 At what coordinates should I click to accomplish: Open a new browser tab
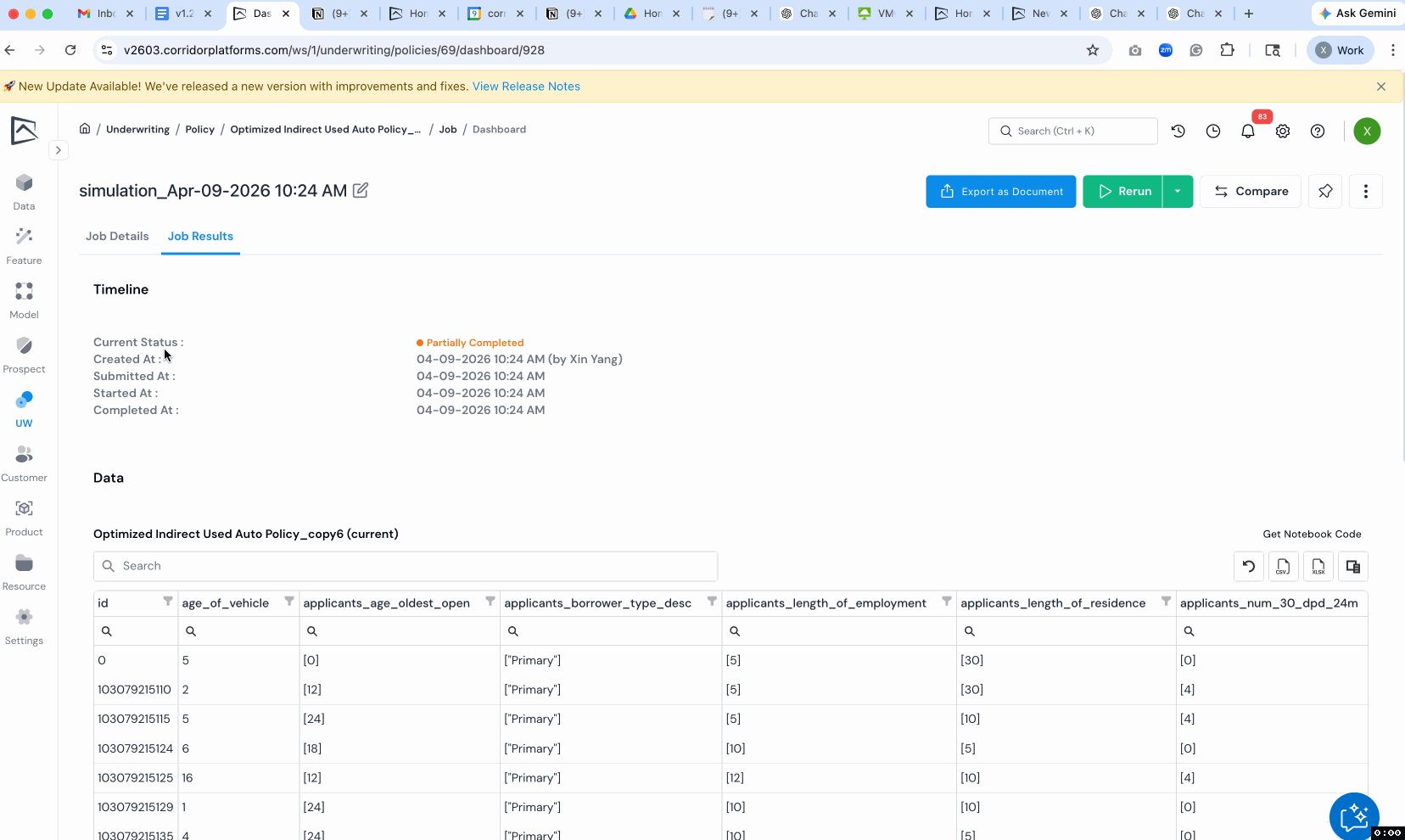pos(1249,14)
